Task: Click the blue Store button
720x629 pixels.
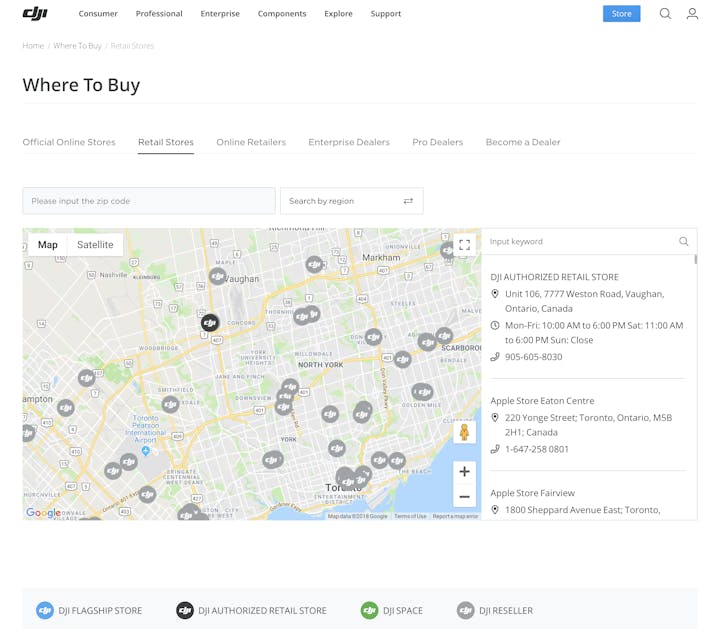Action: coord(621,14)
